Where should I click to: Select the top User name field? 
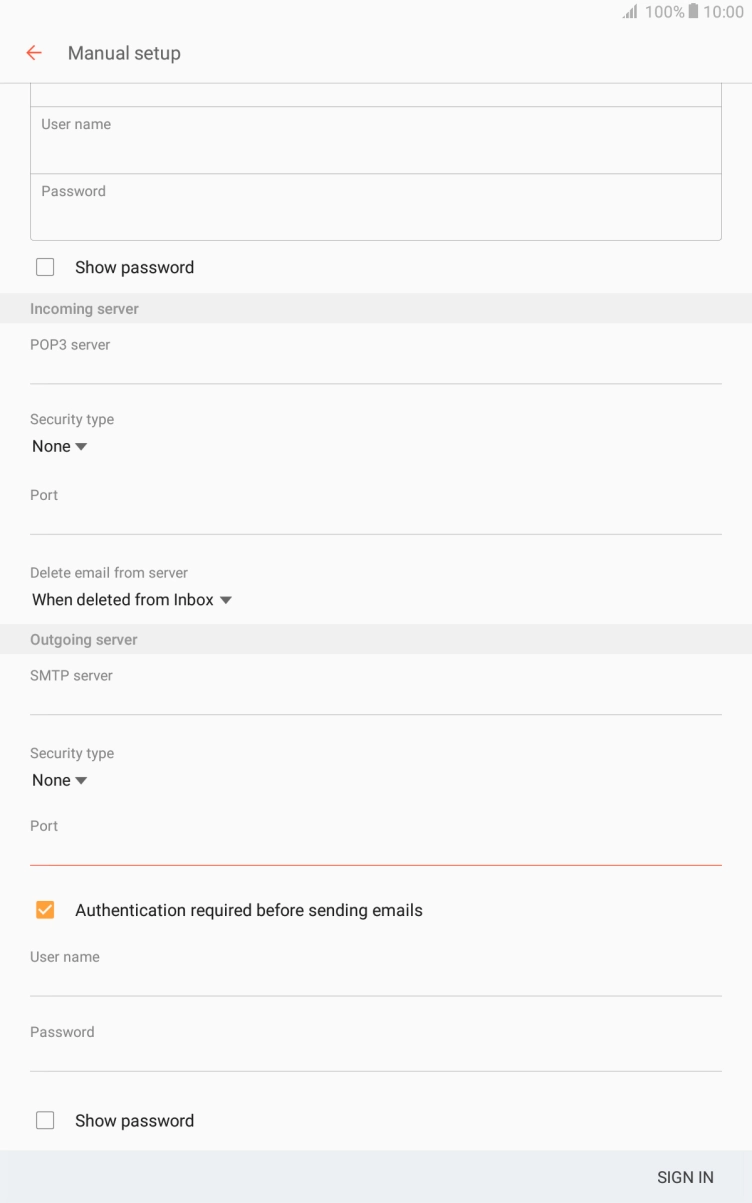click(x=375, y=140)
